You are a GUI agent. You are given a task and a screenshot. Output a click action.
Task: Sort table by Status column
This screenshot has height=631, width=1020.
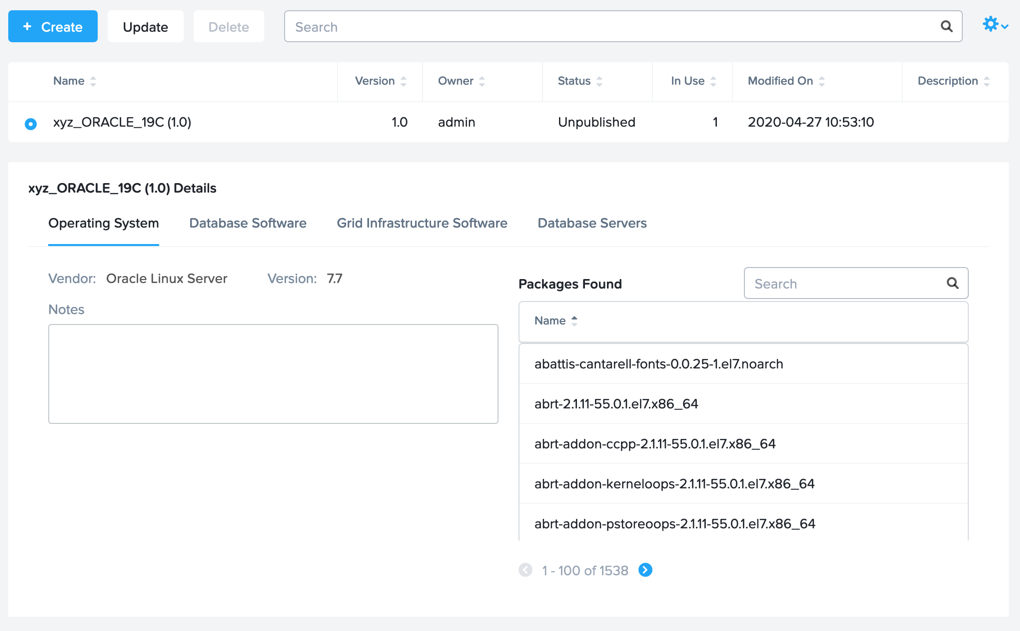point(580,81)
